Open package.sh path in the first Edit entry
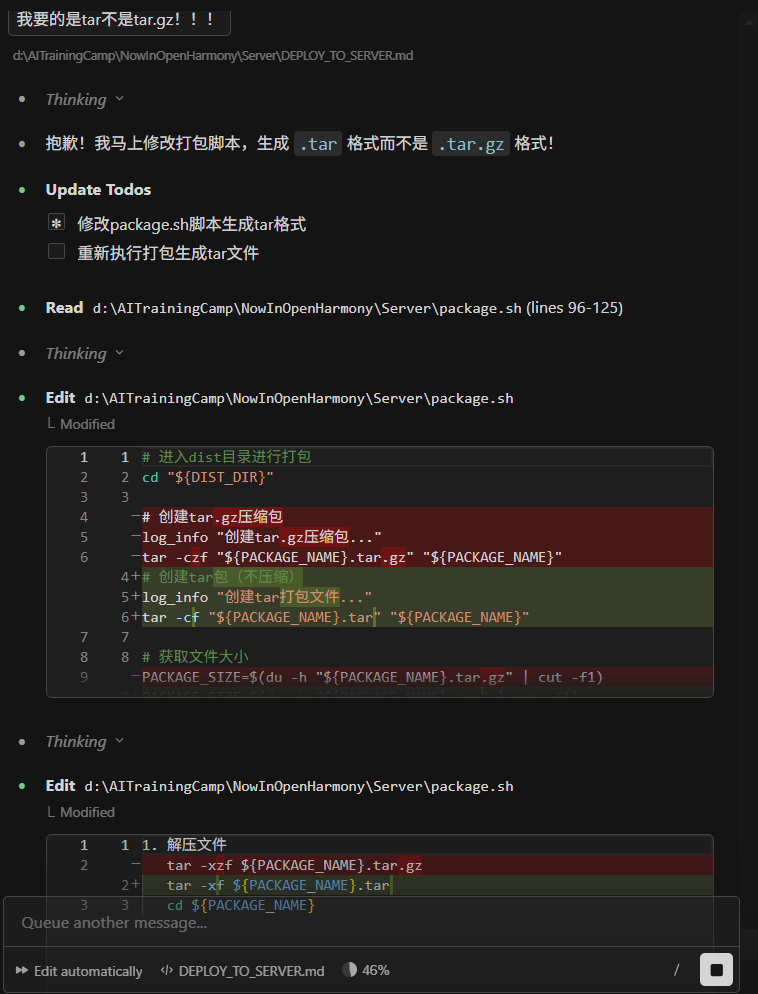Screen dimensions: 758x994 tap(298, 398)
